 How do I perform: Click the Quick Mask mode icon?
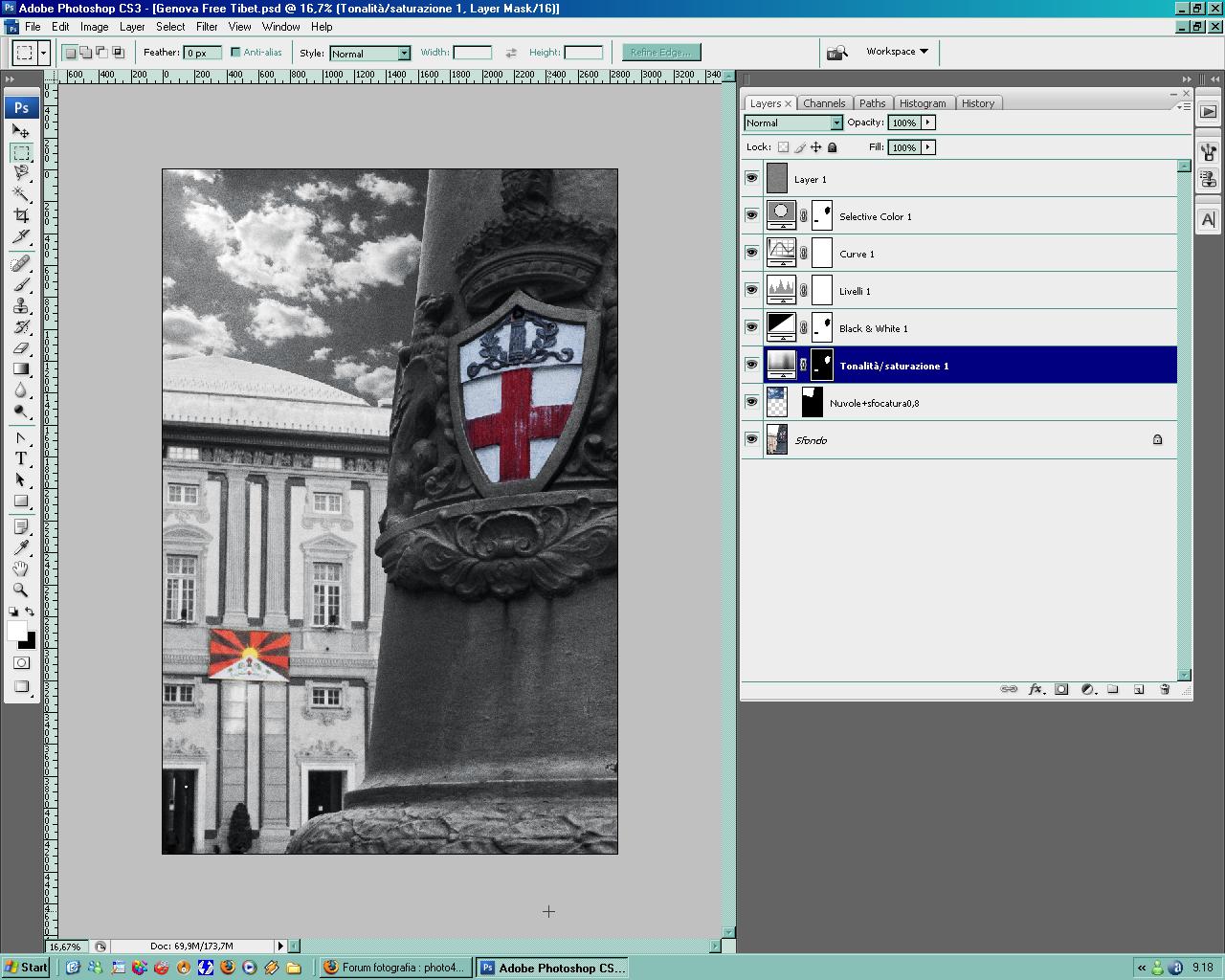tap(21, 663)
